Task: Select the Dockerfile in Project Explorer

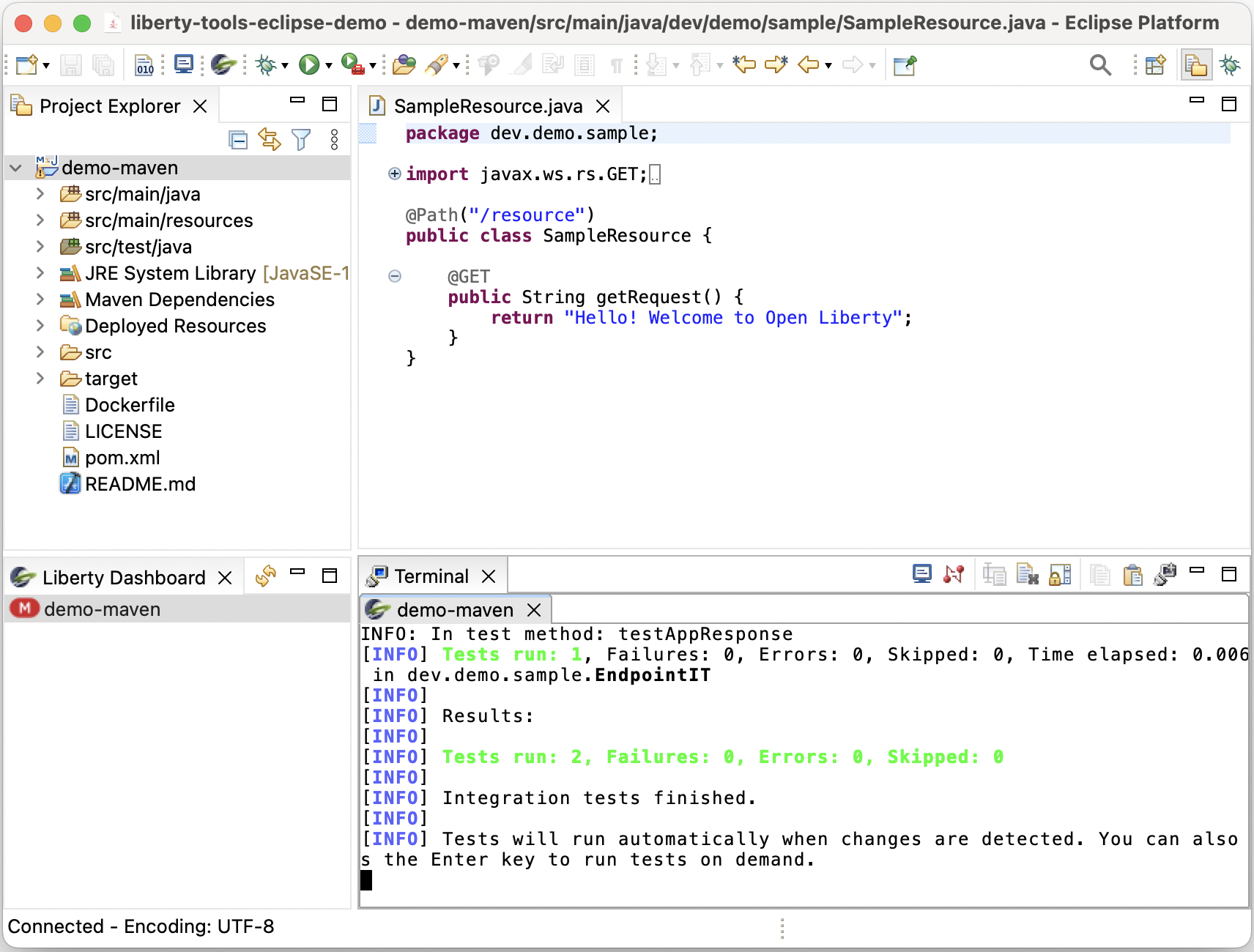Action: 130,405
